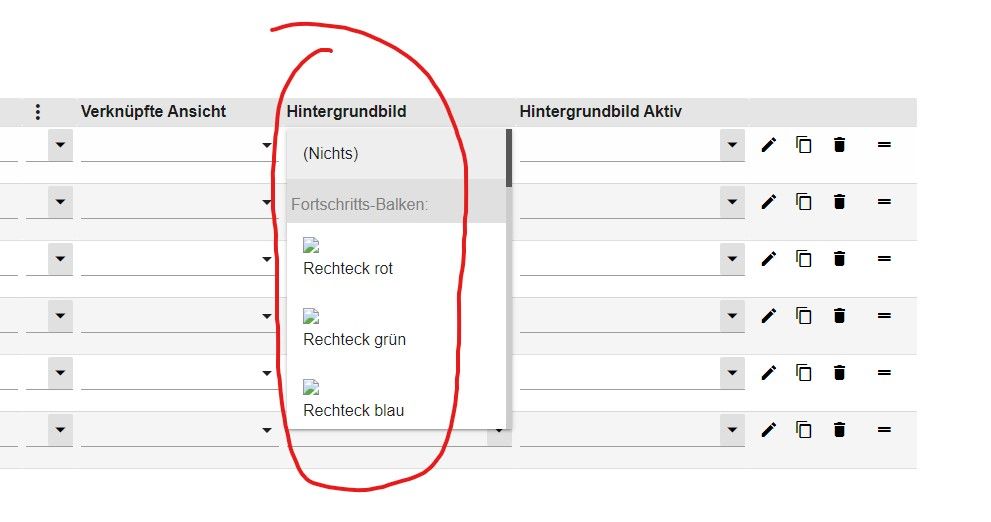The image size is (991, 522).
Task: Delete the last row using trash icon
Action: tap(839, 430)
